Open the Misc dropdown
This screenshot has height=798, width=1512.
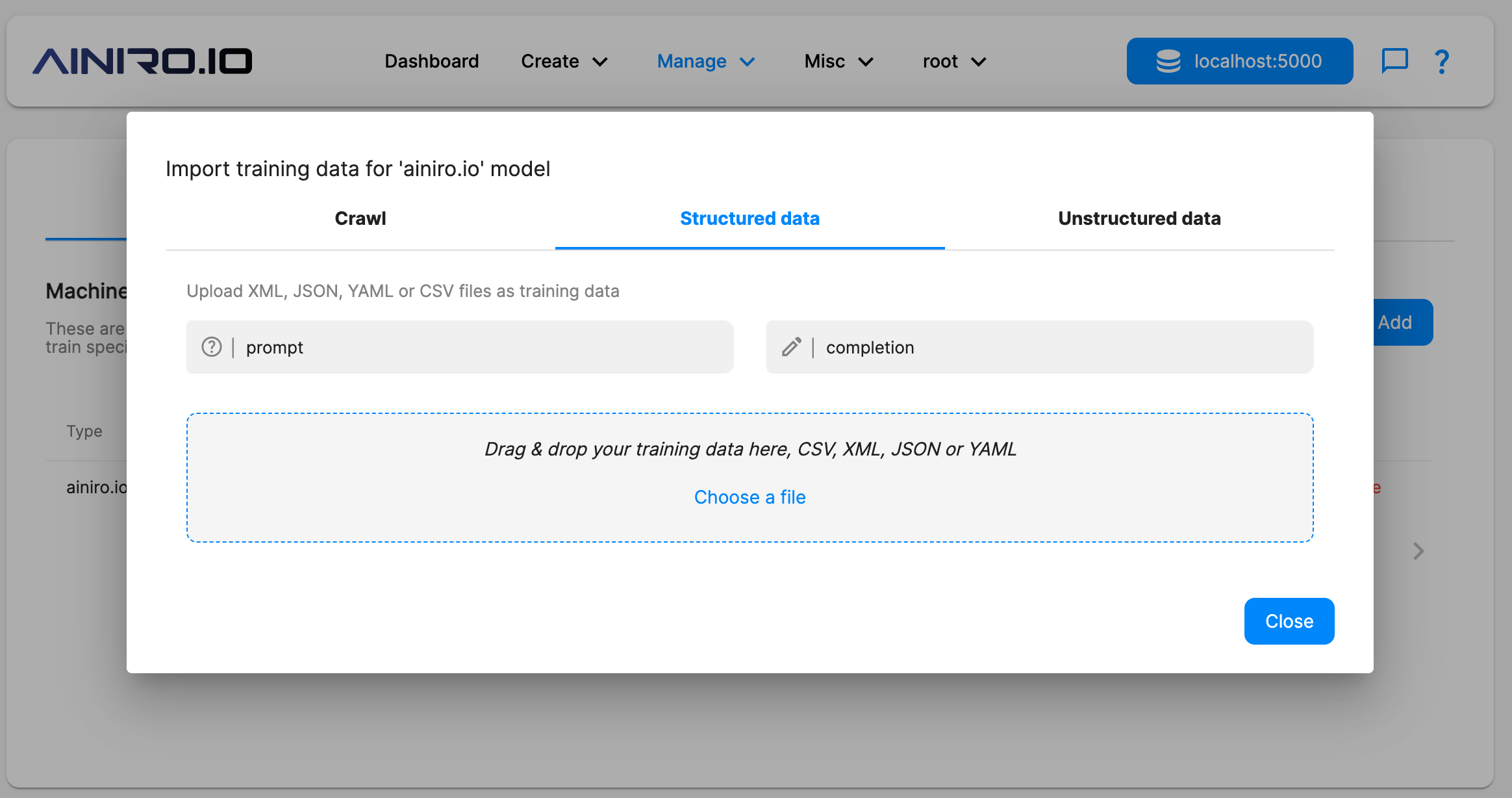[838, 61]
